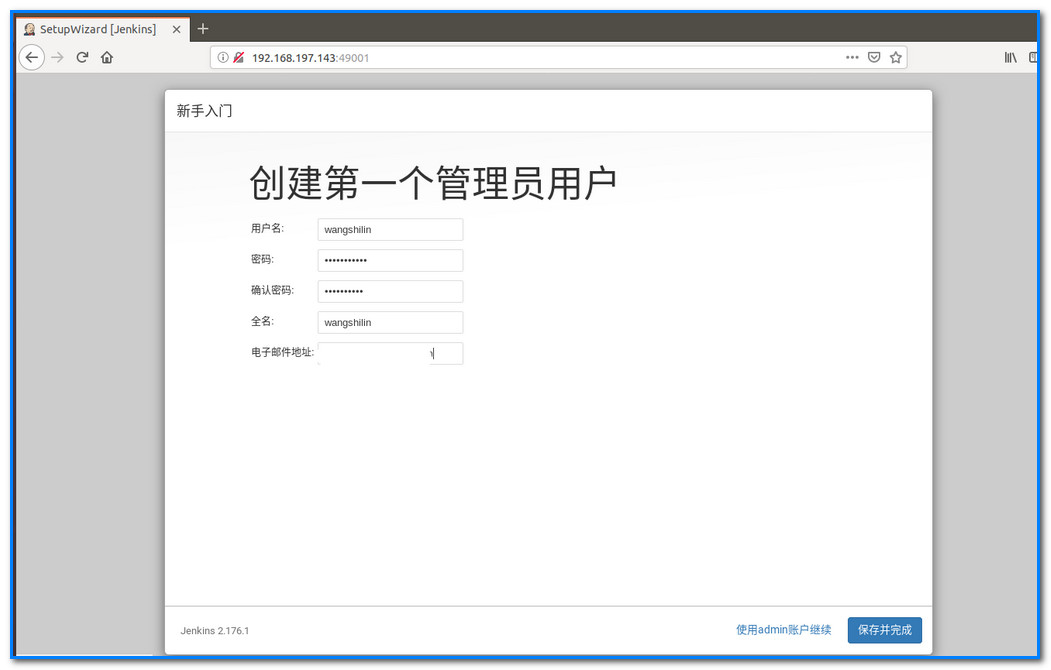Click the Jenkins 2.176.1 version text
The image size is (1051, 670).
pos(214,630)
